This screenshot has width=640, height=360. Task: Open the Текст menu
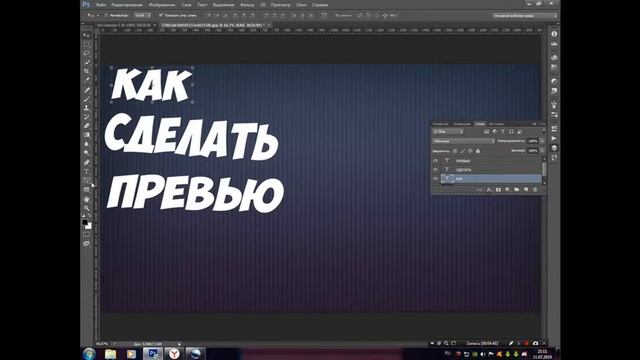pos(202,5)
